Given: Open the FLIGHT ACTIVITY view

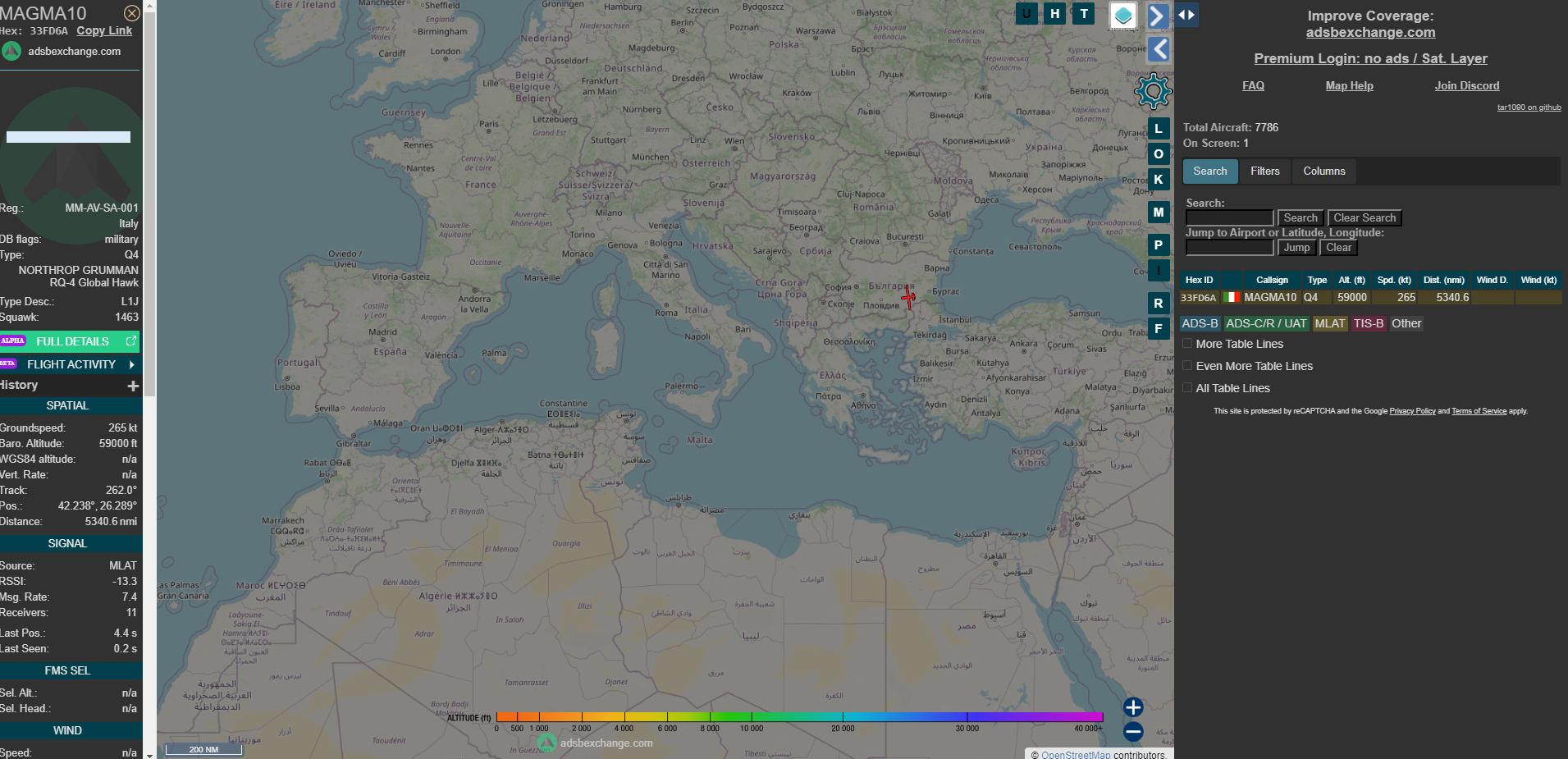Looking at the screenshot, I should point(71,364).
